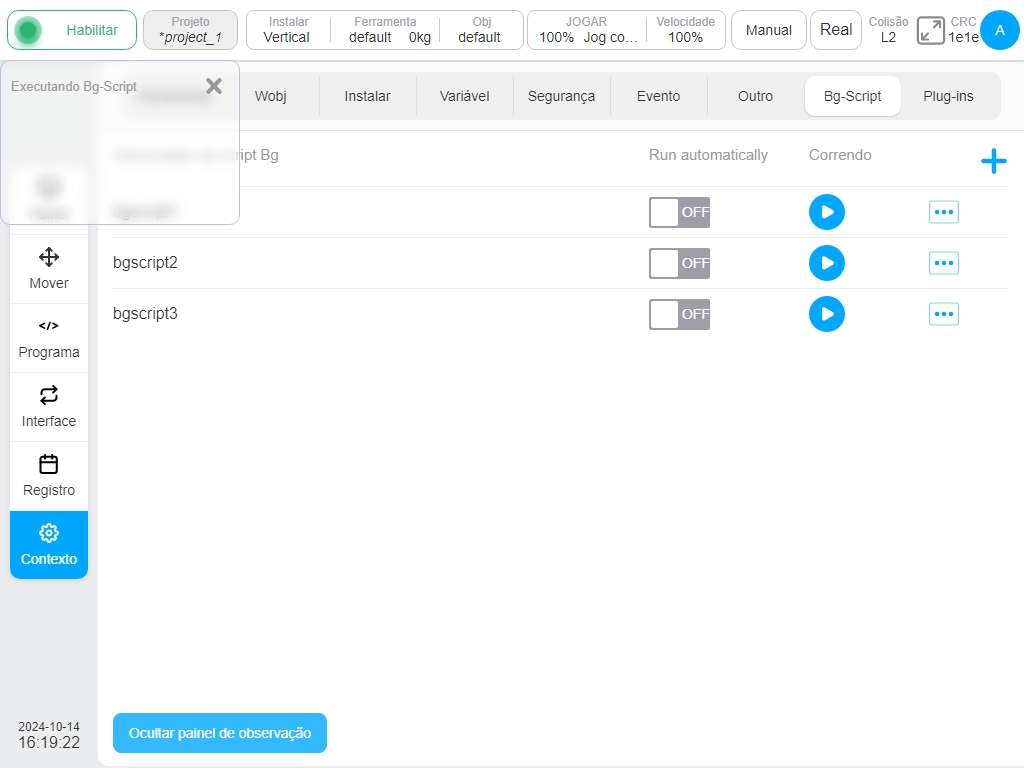The image size is (1024, 768).
Task: Select the Bg-Script tab
Action: pyautogui.click(x=852, y=96)
